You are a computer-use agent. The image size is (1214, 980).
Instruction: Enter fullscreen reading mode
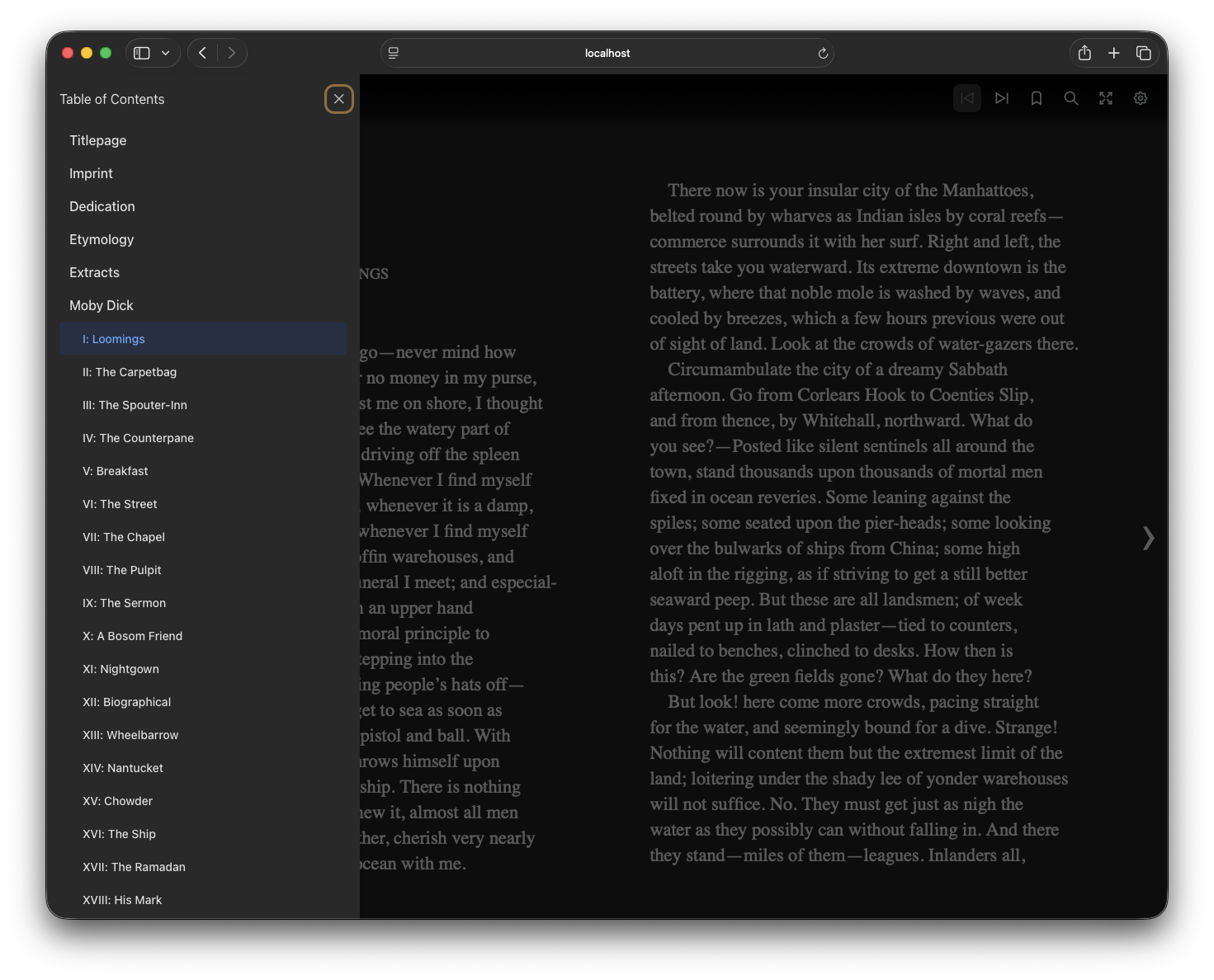(x=1105, y=97)
